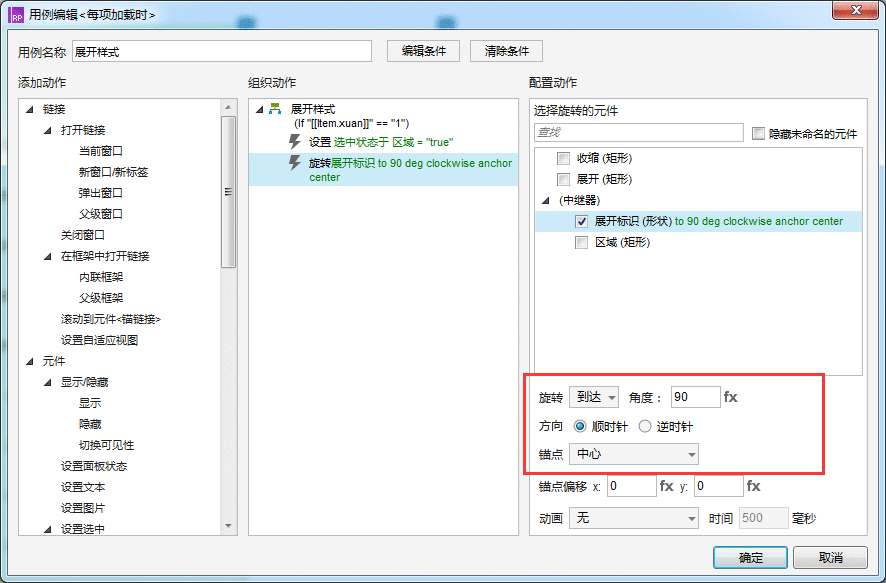Click the 编辑条件 button
Screen dimensions: 886x583
[424, 51]
